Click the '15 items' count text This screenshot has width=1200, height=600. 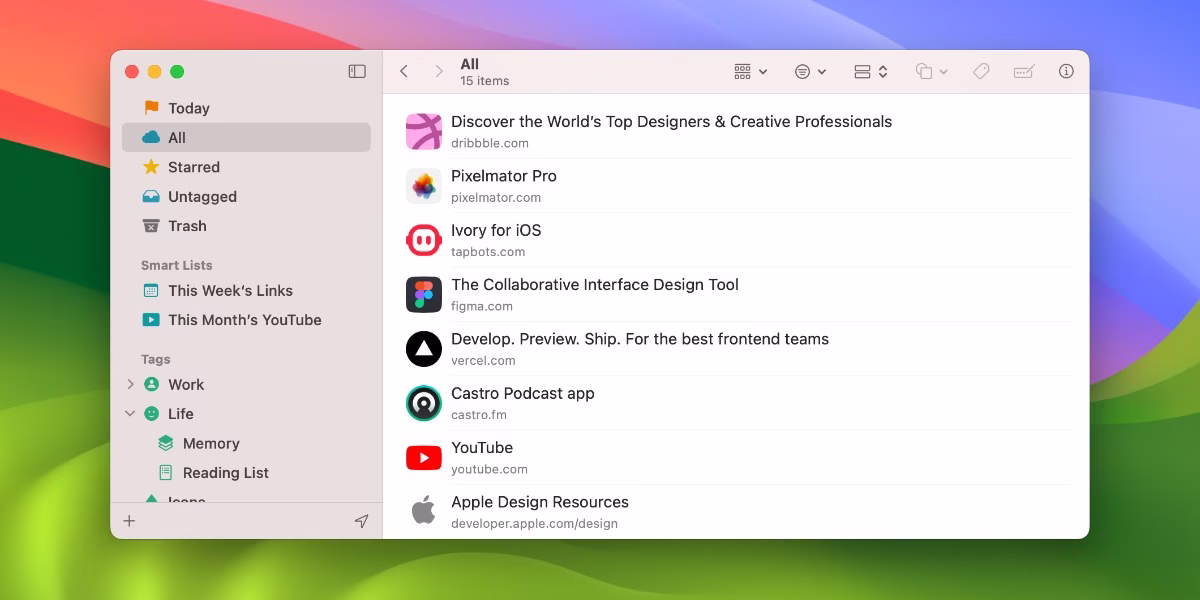coord(485,81)
